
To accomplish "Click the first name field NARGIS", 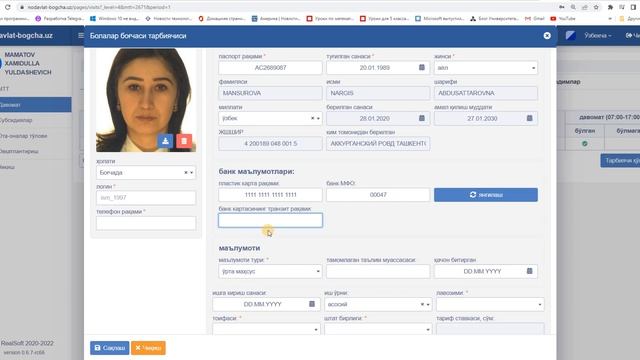I will [x=378, y=93].
